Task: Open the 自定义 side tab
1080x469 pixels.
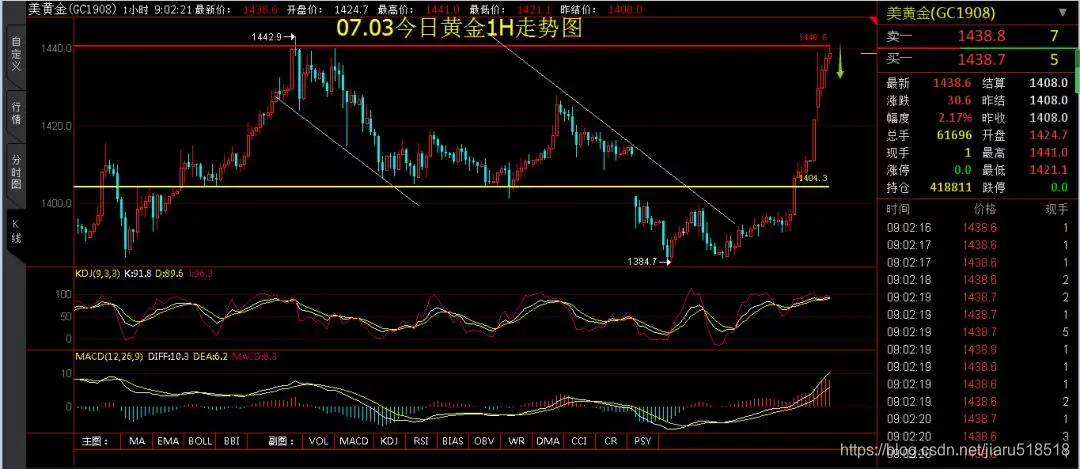Action: (x=16, y=53)
